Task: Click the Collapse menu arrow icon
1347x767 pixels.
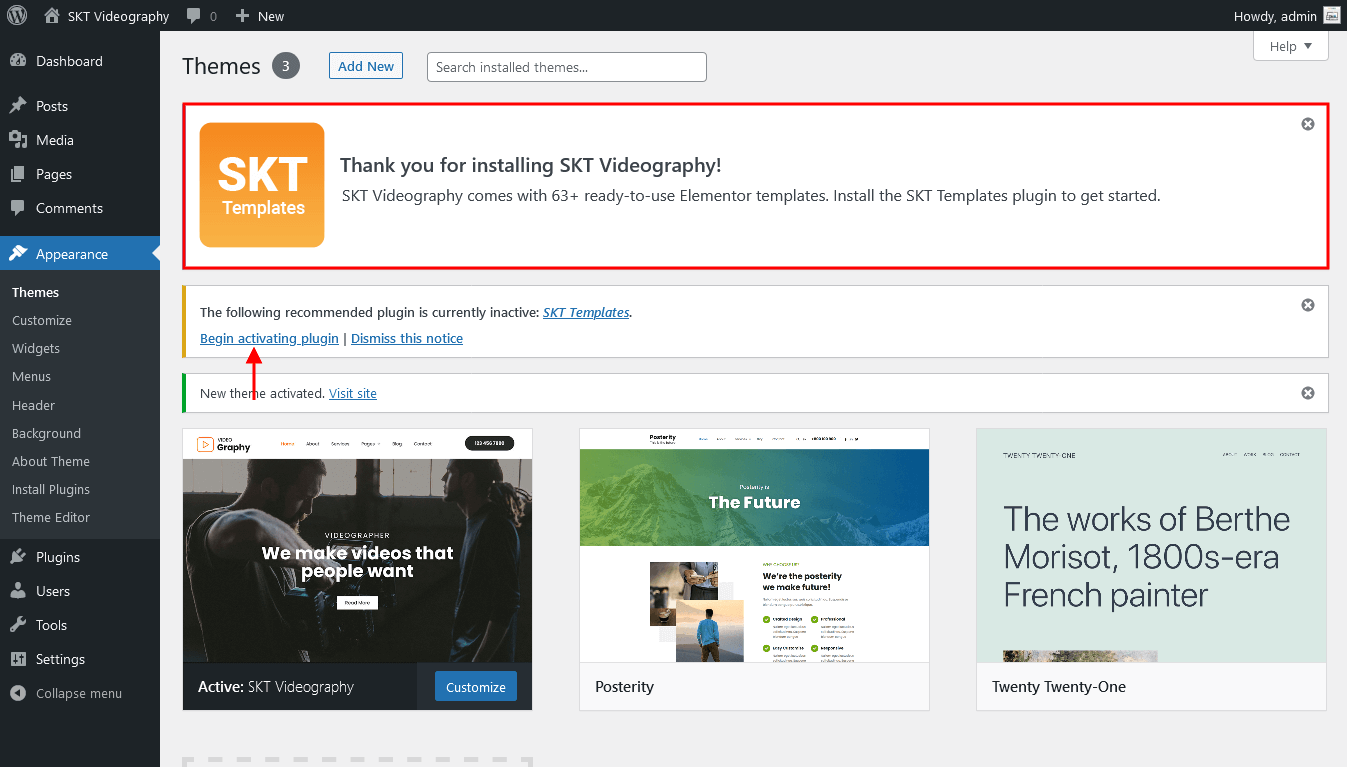Action: [18, 693]
